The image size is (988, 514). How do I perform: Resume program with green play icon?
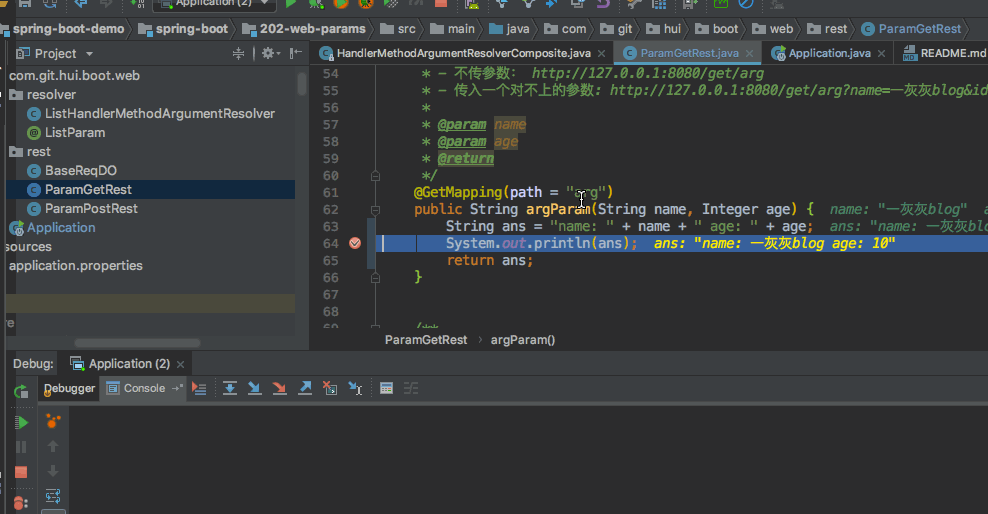coord(21,423)
